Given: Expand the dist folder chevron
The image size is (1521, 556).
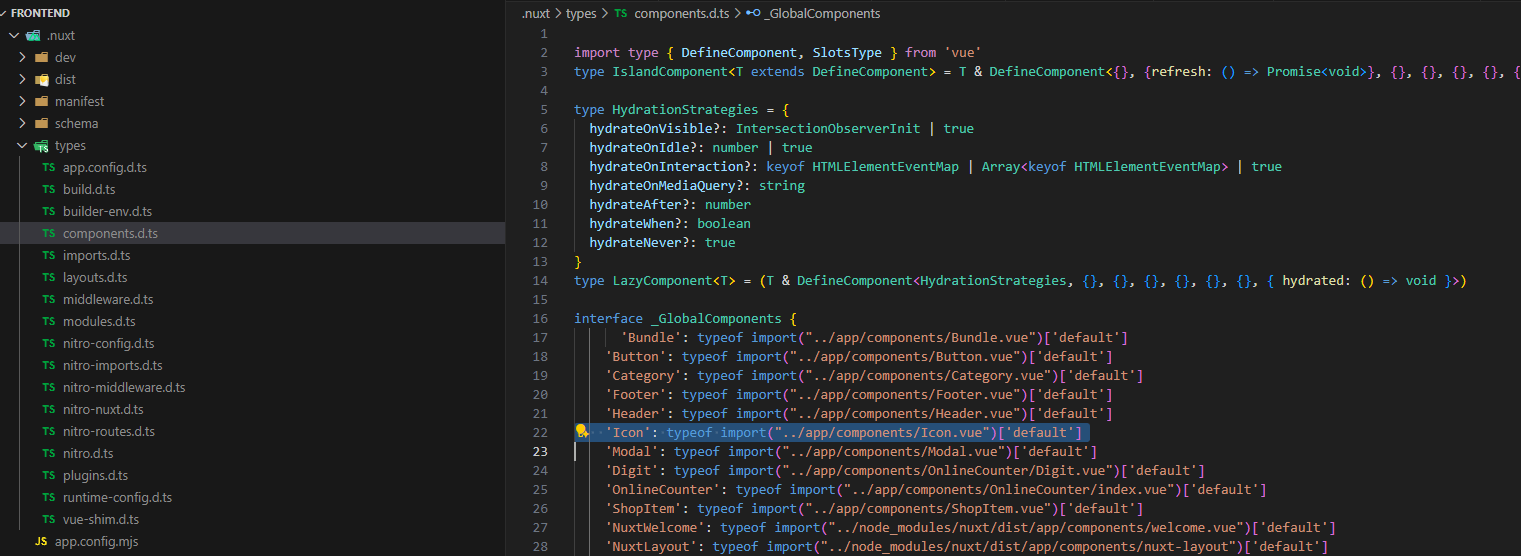Looking at the screenshot, I should coord(22,79).
